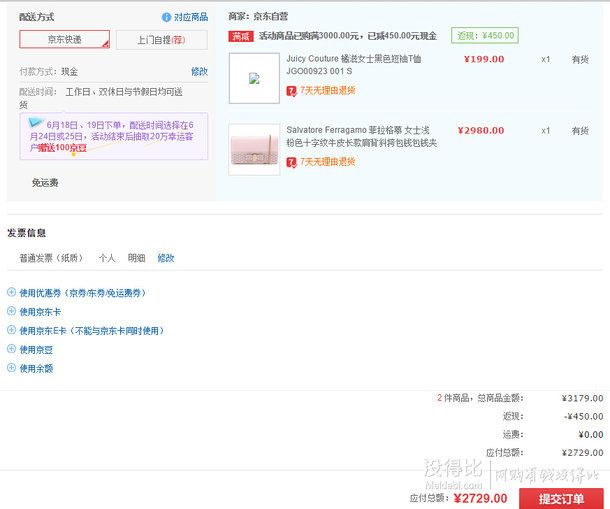Click the June 18 delivery promo notice

(114, 136)
